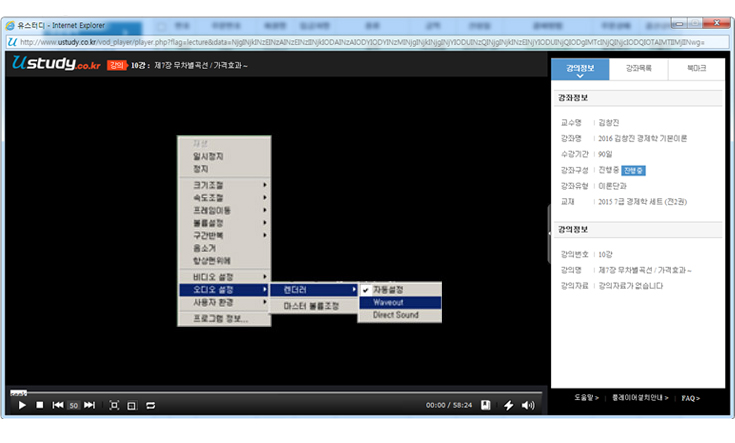The height and width of the screenshot is (443, 735).
Task: Skip to the next section icon
Action: (x=90, y=405)
